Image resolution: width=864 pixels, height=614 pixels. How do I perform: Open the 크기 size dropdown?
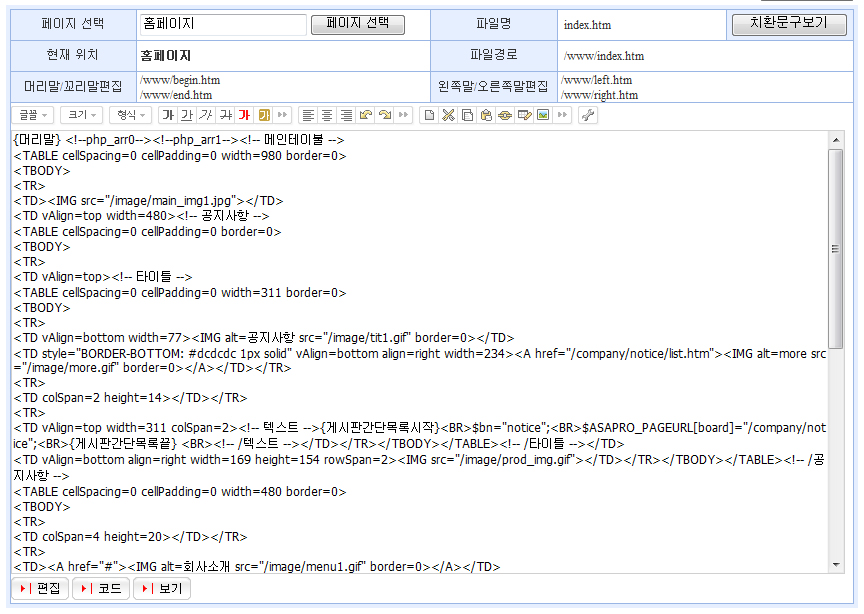click(x=82, y=115)
